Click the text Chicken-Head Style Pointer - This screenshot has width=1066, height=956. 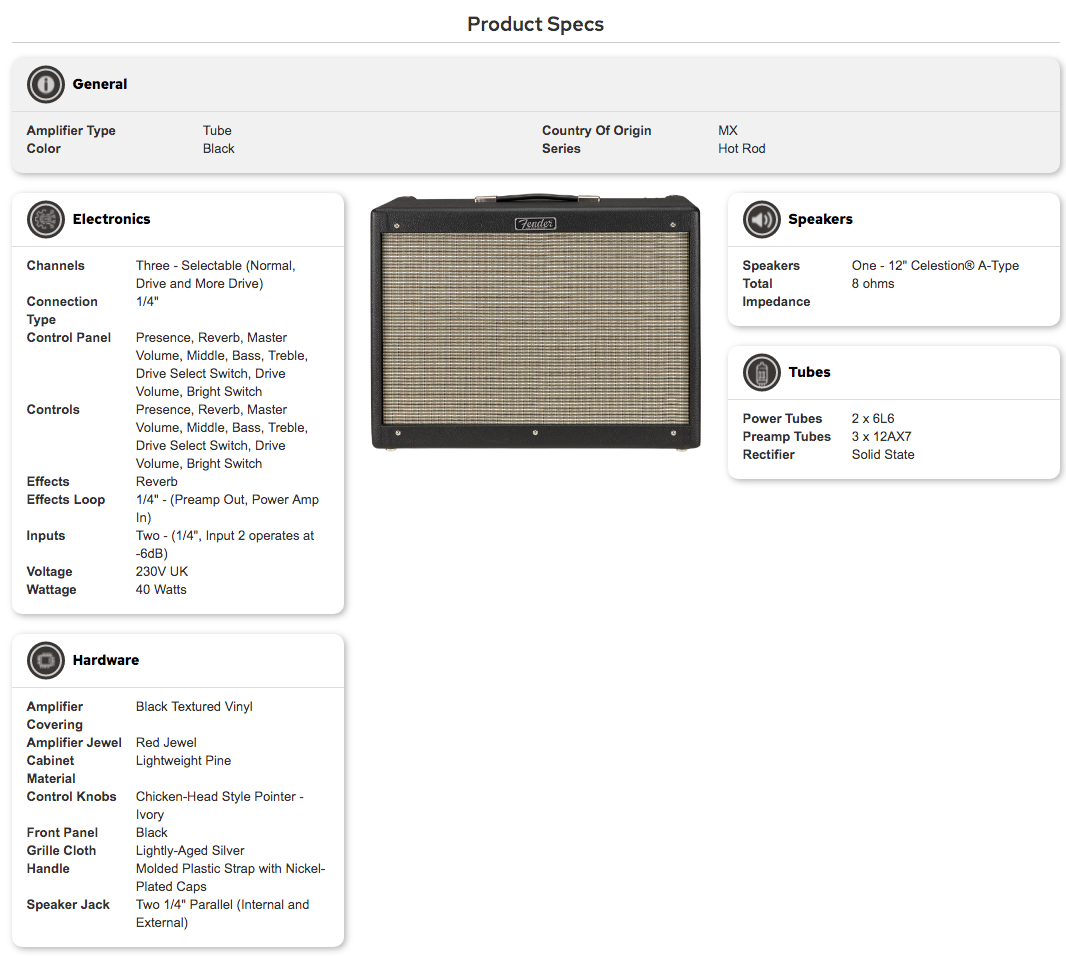coord(220,797)
